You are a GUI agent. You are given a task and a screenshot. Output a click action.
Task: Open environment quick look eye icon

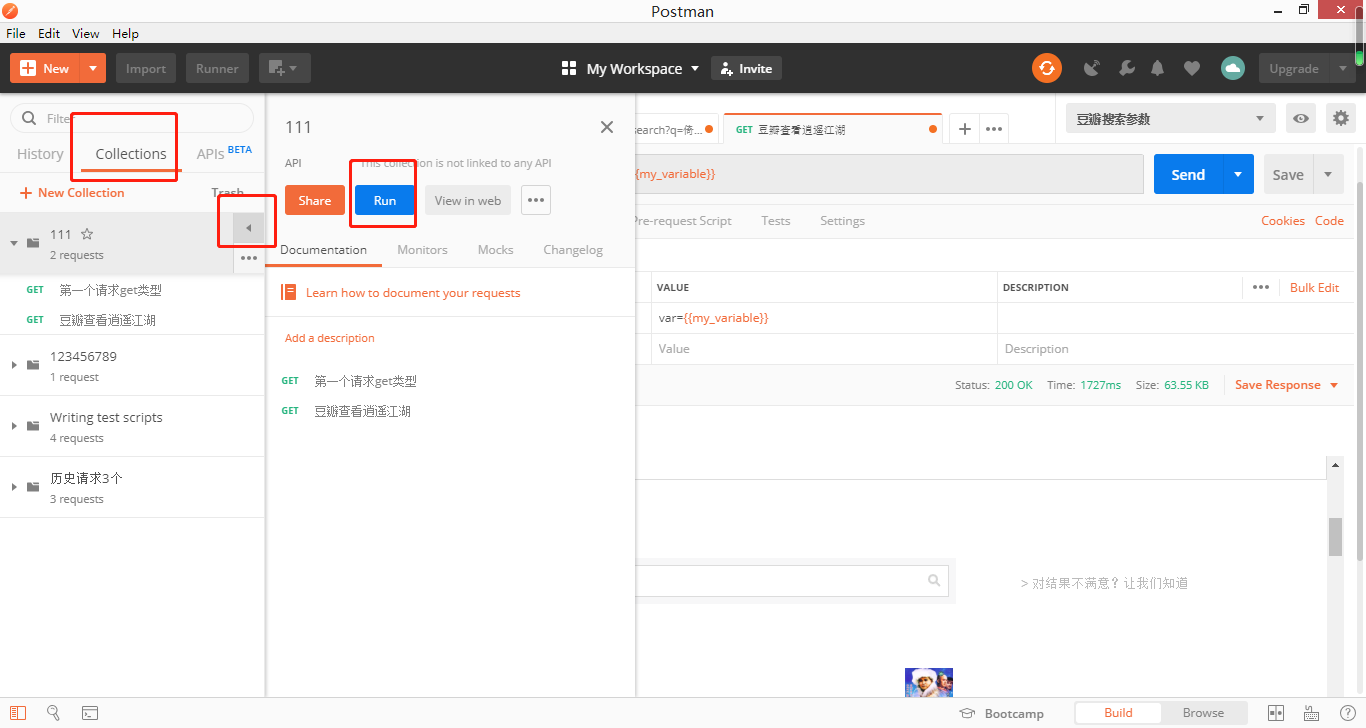(x=1300, y=118)
